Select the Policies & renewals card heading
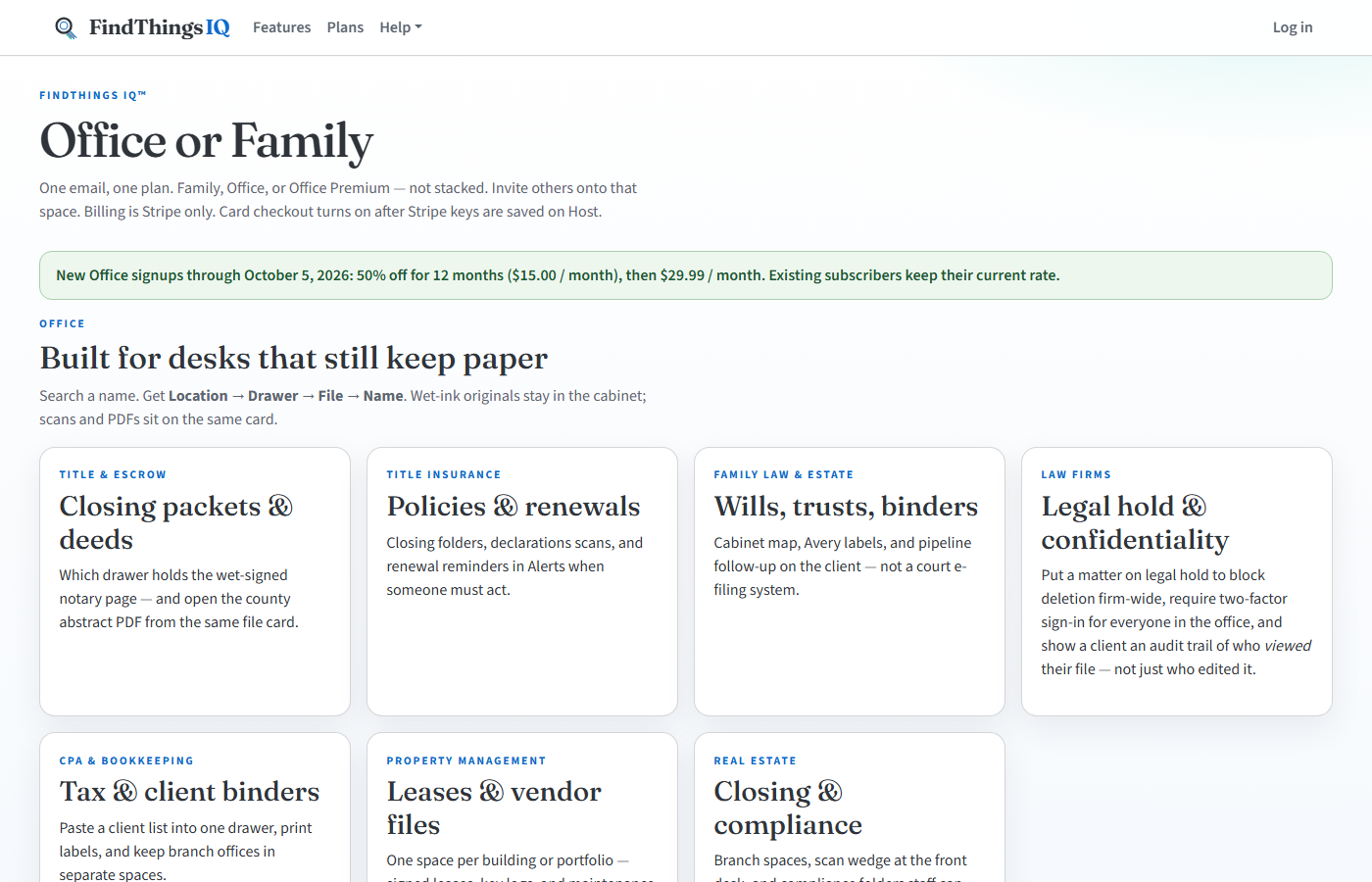Viewport: 1372px width, 882px height. 514,507
